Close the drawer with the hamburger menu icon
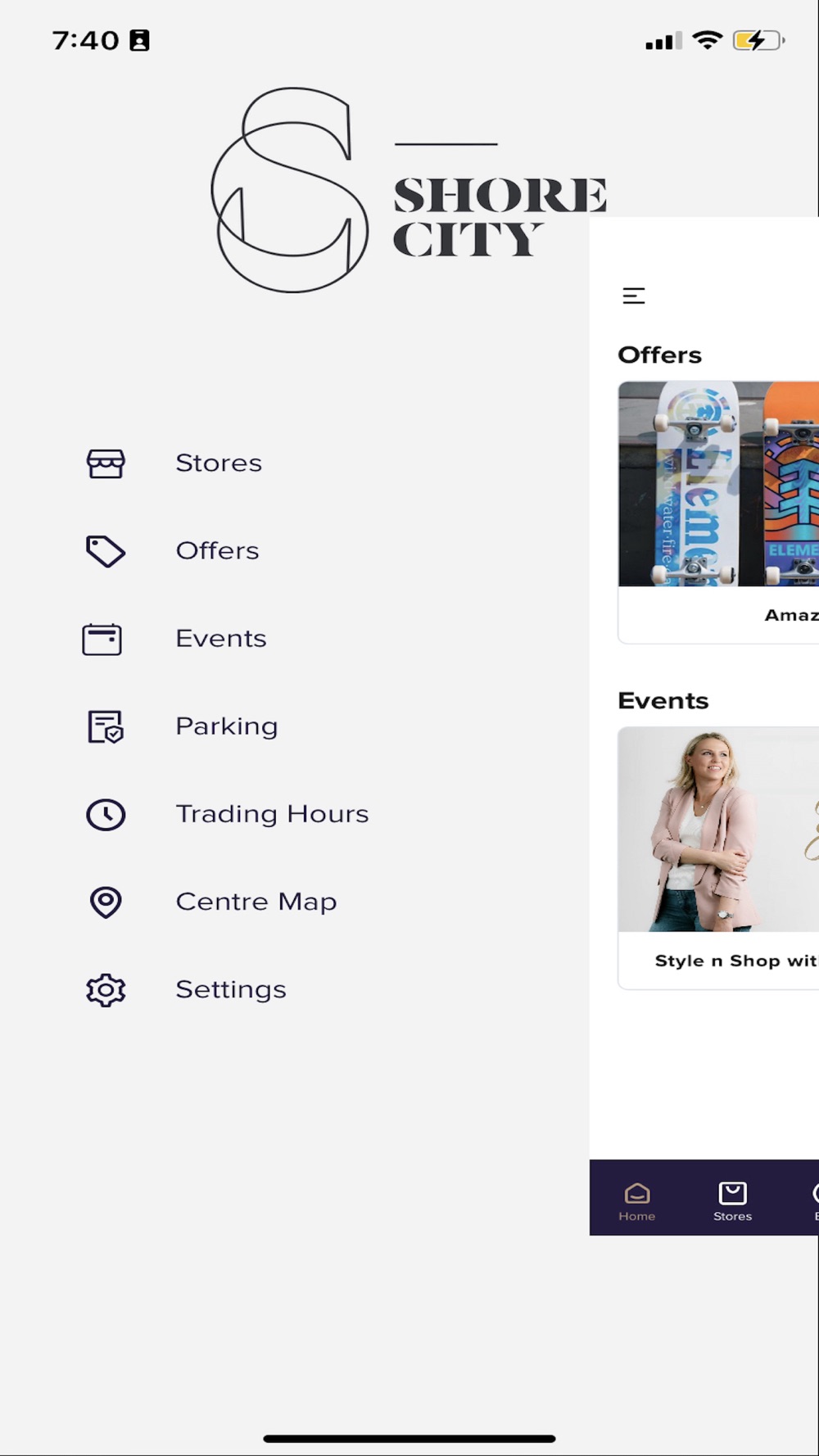The width and height of the screenshot is (819, 1456). pyautogui.click(x=634, y=296)
